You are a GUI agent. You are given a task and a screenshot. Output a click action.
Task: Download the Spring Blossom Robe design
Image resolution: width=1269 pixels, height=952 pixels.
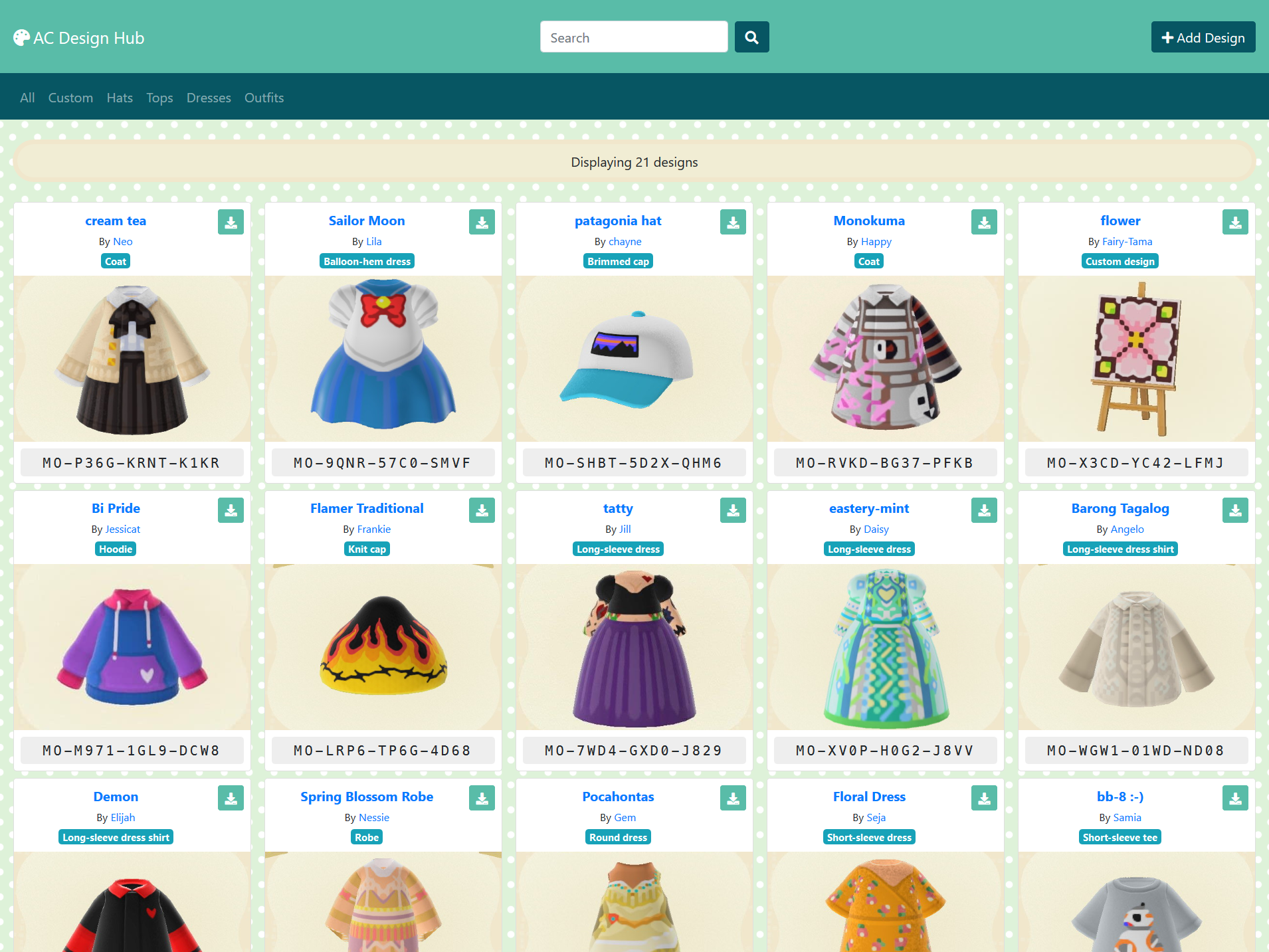(482, 799)
